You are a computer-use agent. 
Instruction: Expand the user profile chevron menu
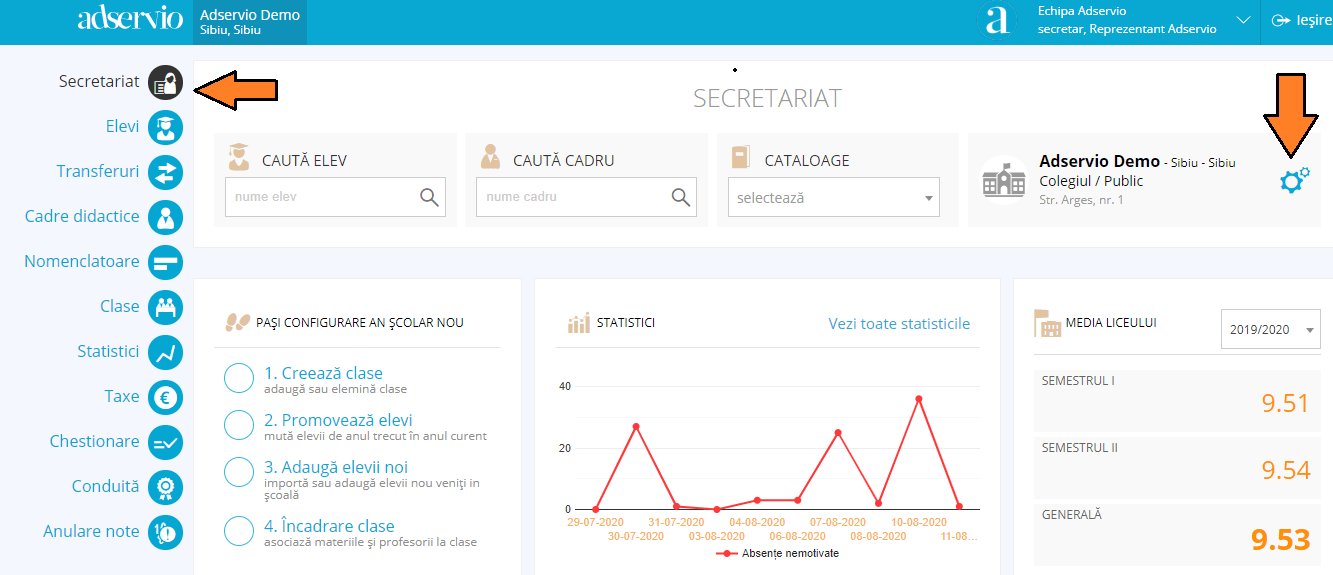click(x=1244, y=20)
